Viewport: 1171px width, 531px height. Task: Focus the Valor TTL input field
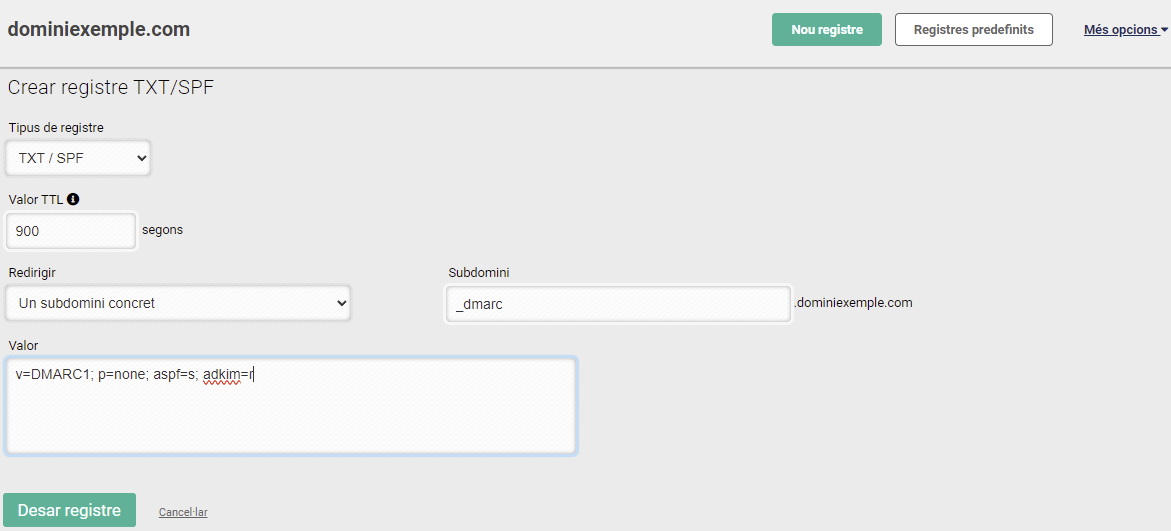71,231
